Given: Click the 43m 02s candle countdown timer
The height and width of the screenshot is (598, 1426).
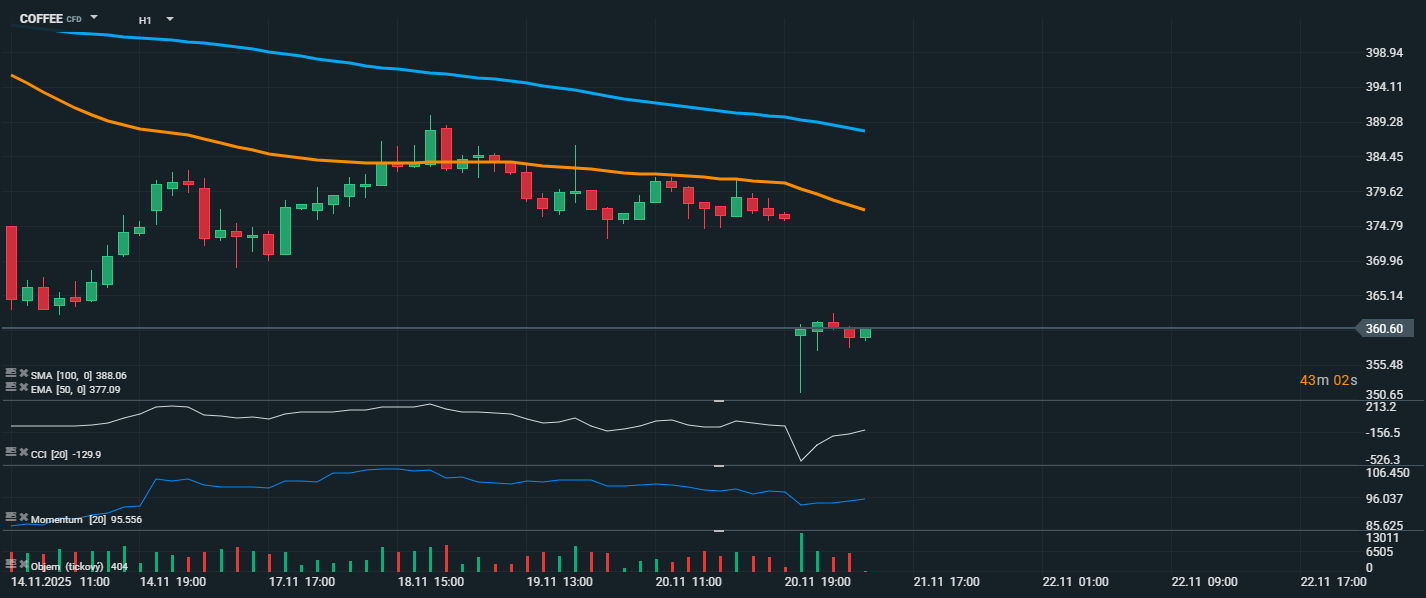Looking at the screenshot, I should point(1328,381).
